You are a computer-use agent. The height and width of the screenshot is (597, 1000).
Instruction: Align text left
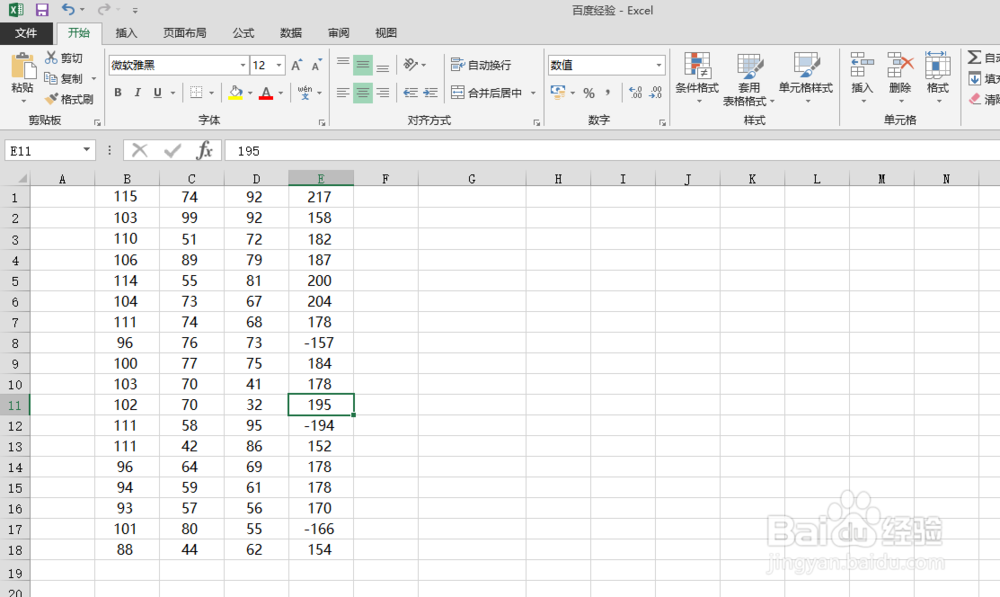pos(343,92)
